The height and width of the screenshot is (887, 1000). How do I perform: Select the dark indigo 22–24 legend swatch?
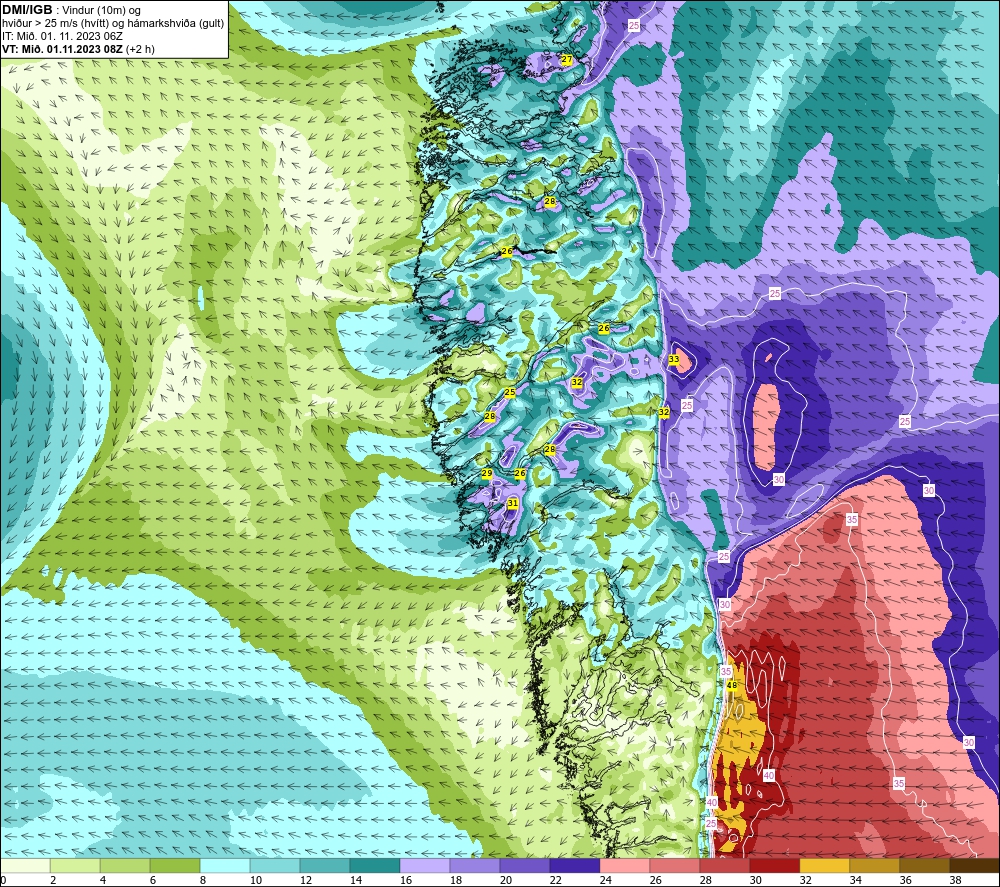pos(575,865)
